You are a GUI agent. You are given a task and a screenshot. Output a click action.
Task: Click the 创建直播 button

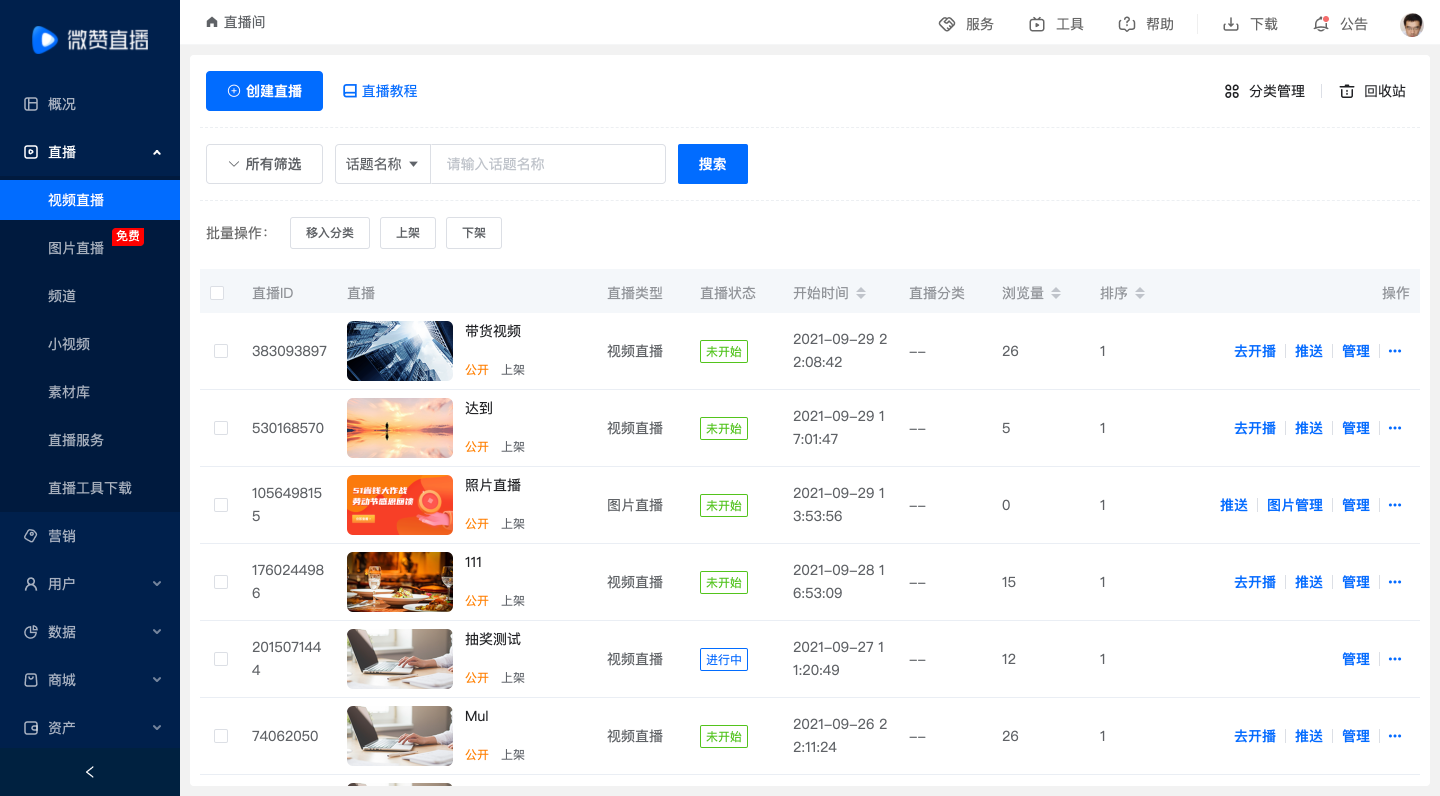tap(264, 91)
